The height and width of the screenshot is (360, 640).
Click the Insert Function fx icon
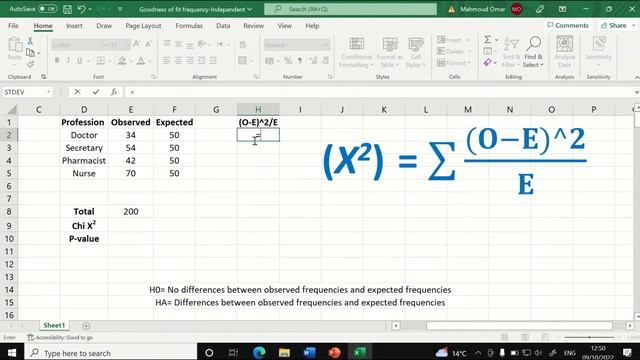(x=114, y=92)
